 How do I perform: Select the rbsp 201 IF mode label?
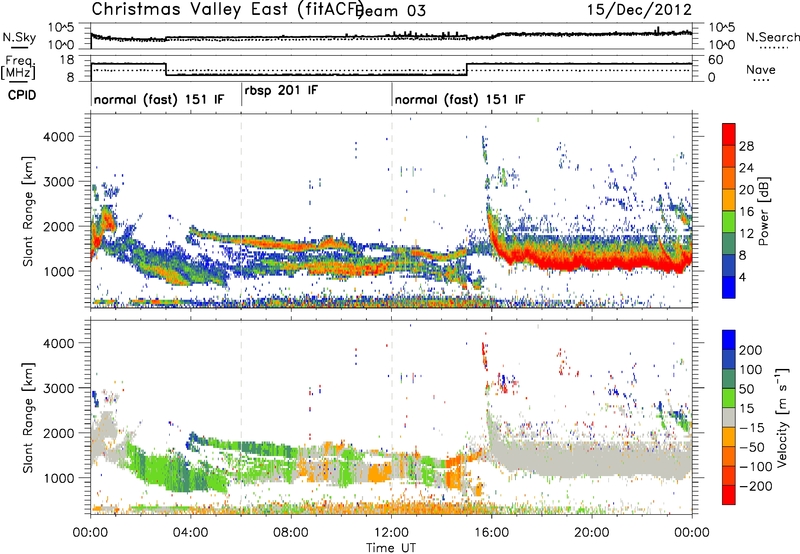[281, 91]
